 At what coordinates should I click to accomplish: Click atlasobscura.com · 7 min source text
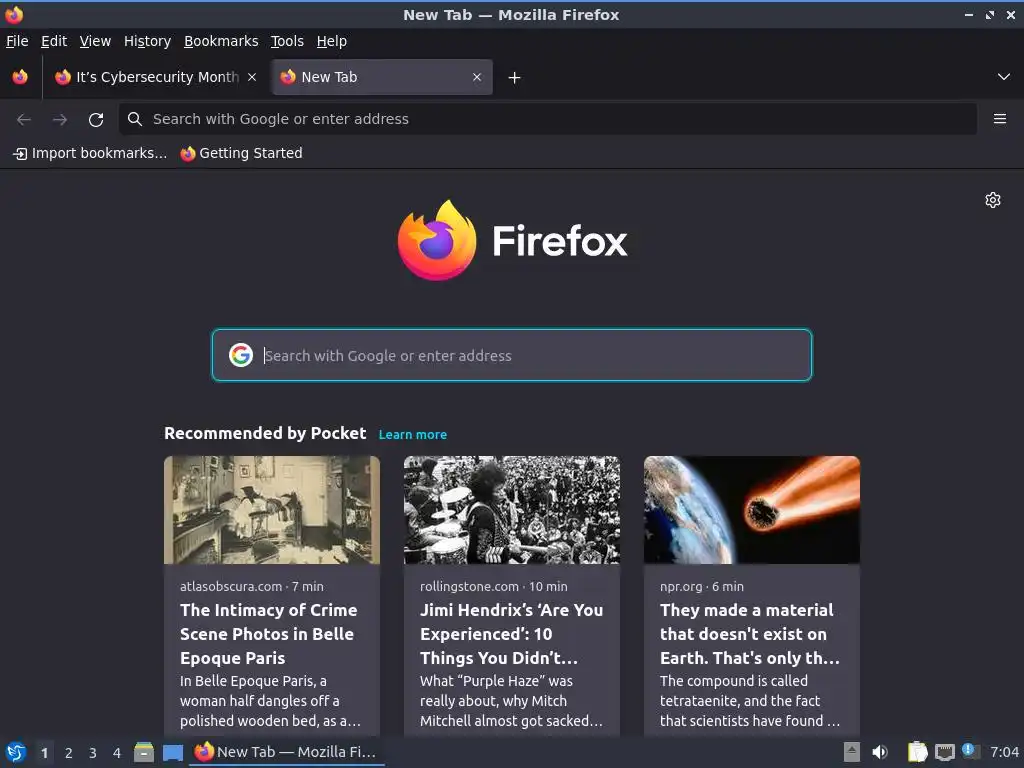(252, 586)
